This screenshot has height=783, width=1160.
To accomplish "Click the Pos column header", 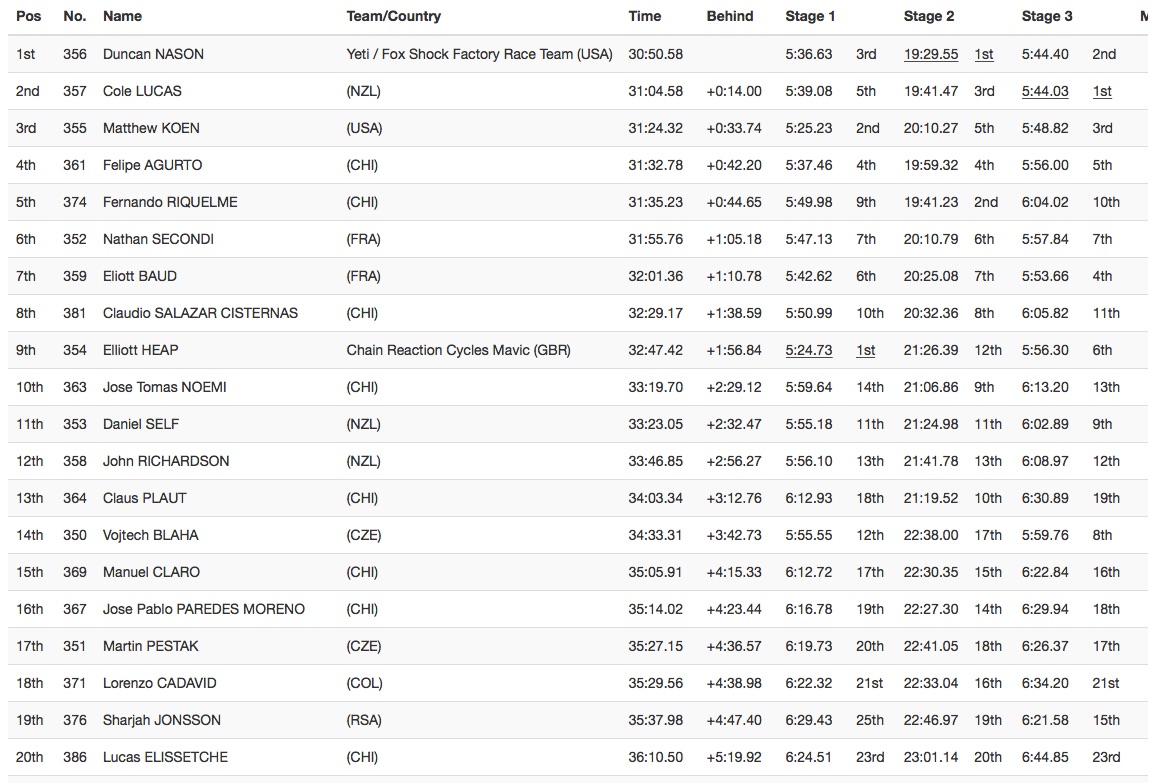I will 28,16.
